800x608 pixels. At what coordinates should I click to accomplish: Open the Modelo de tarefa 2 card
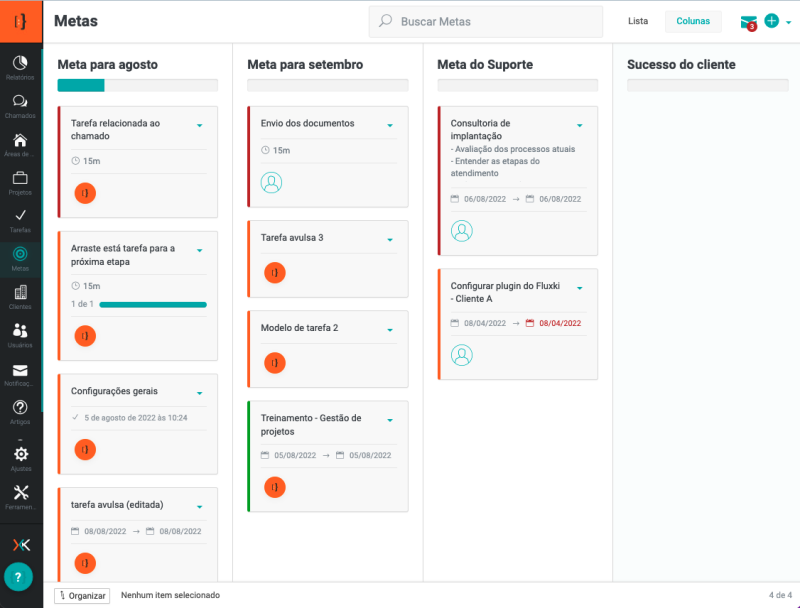coord(300,328)
